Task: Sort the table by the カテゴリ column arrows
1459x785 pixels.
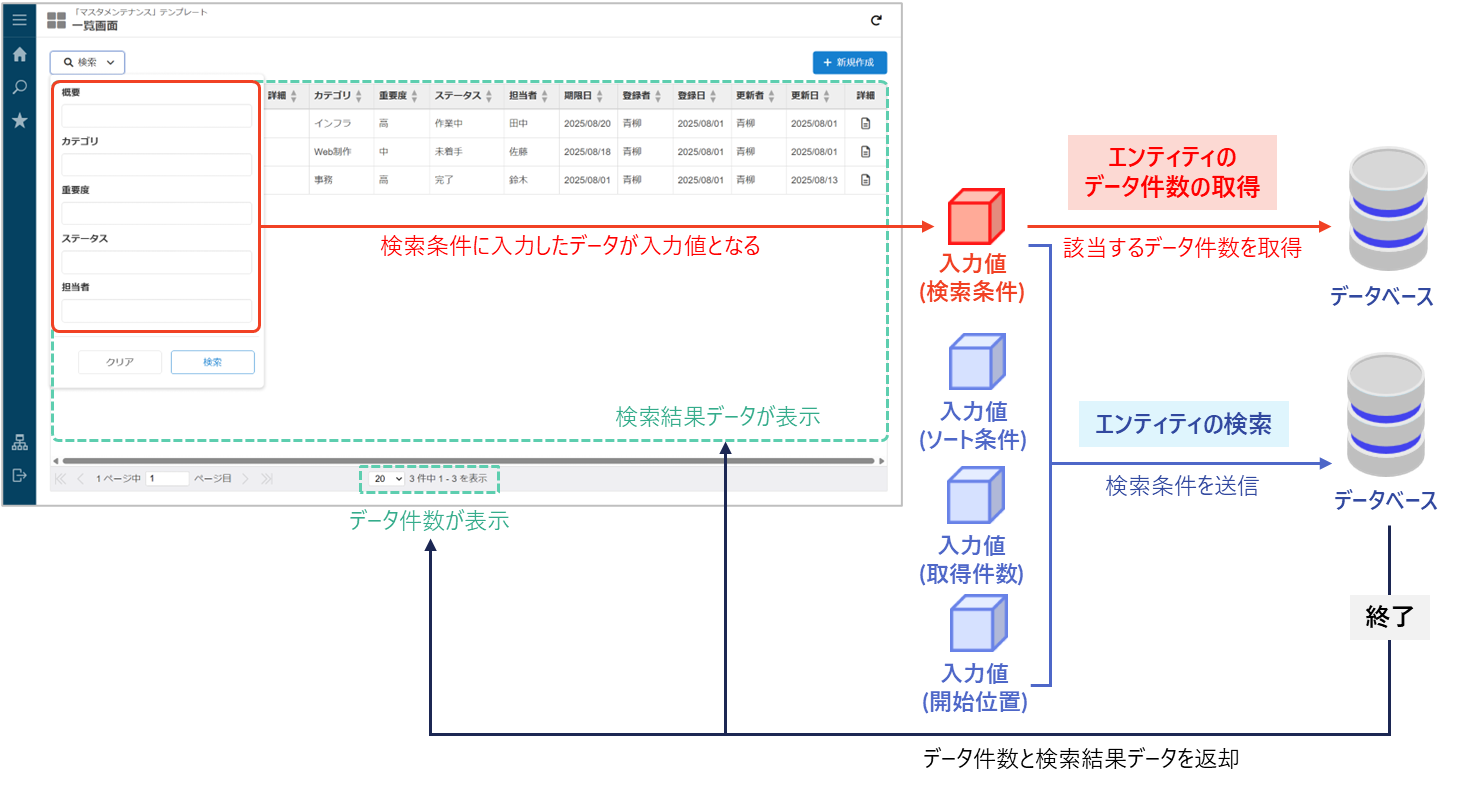Action: coord(361,96)
